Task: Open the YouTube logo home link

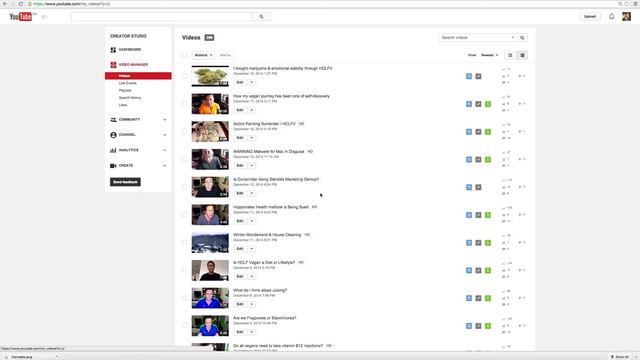Action: pyautogui.click(x=21, y=17)
